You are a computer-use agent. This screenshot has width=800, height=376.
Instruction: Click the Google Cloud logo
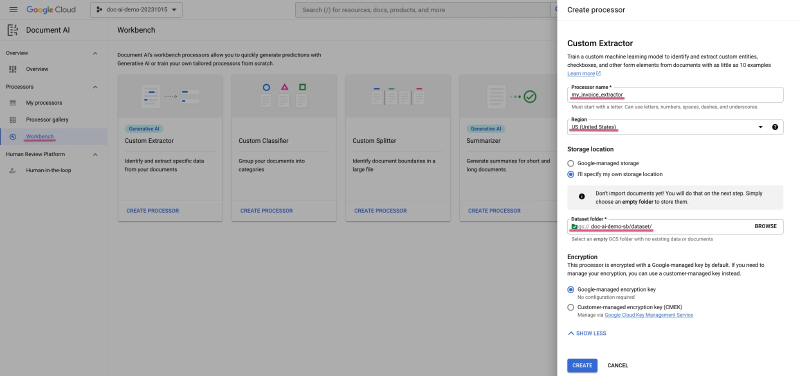coord(51,10)
